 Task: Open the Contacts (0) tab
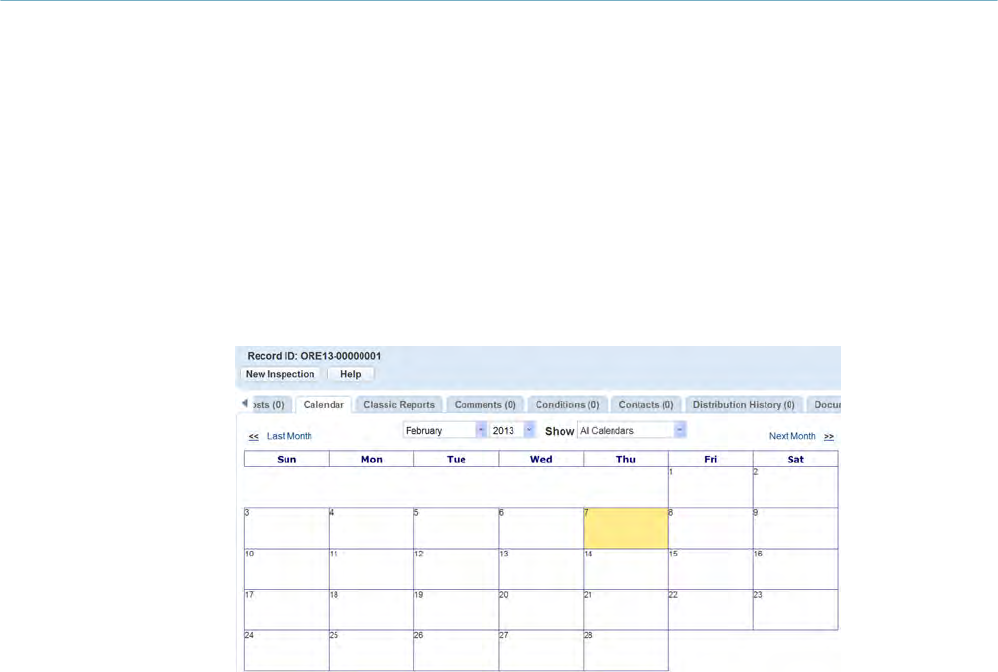(646, 405)
